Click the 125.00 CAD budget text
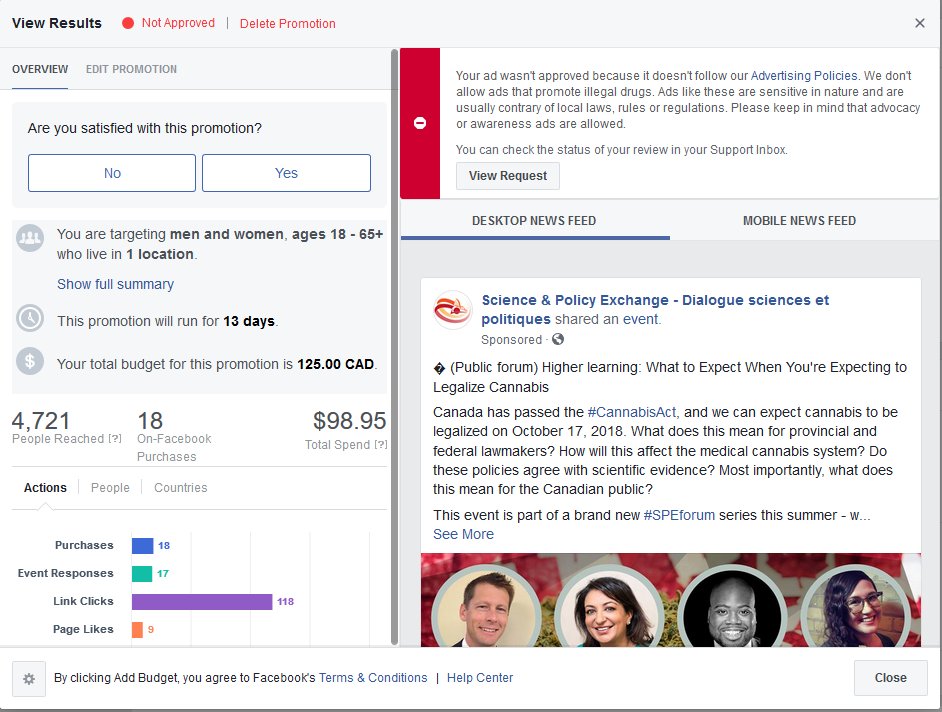This screenshot has width=942, height=712. [335, 364]
